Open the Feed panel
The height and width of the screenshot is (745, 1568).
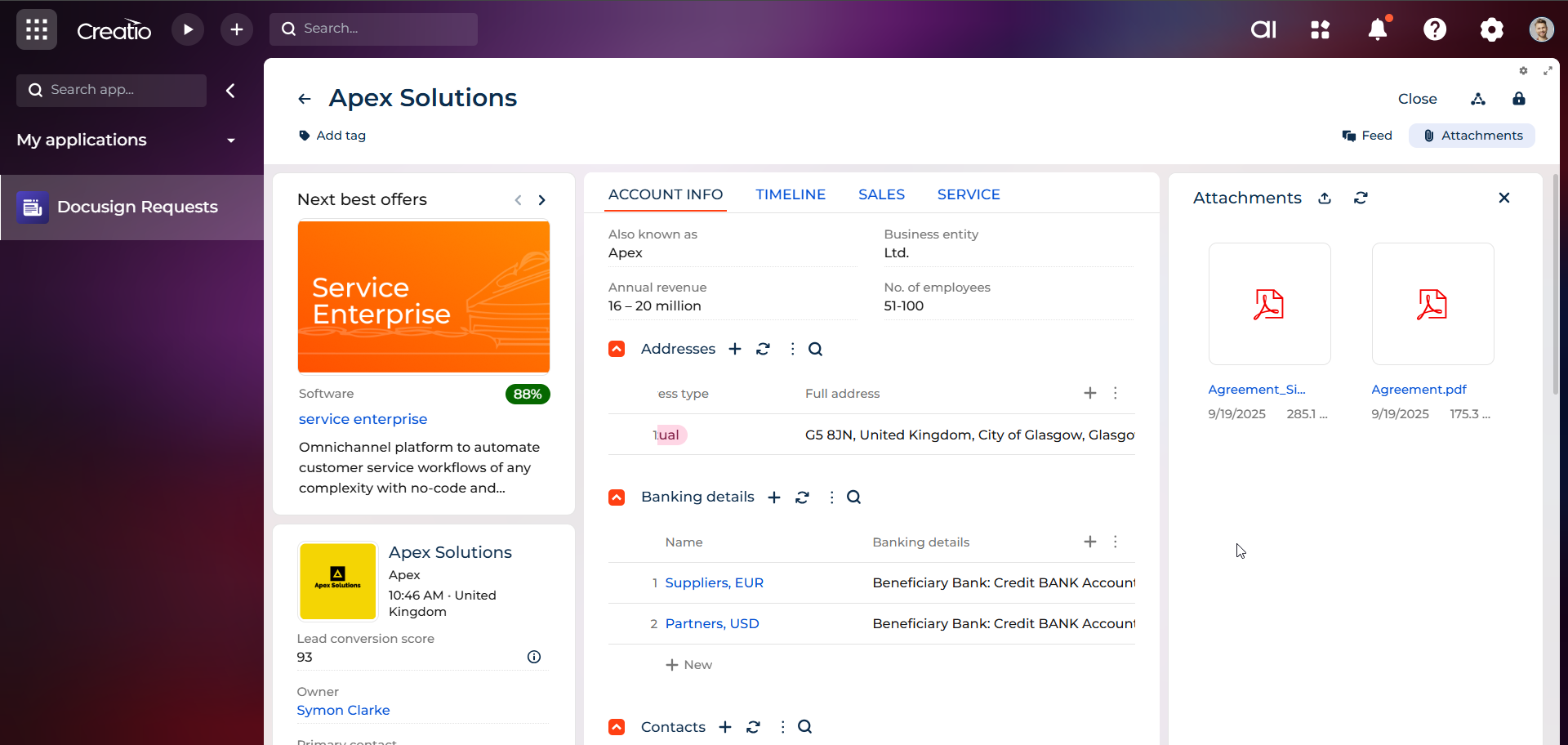pyautogui.click(x=1367, y=136)
